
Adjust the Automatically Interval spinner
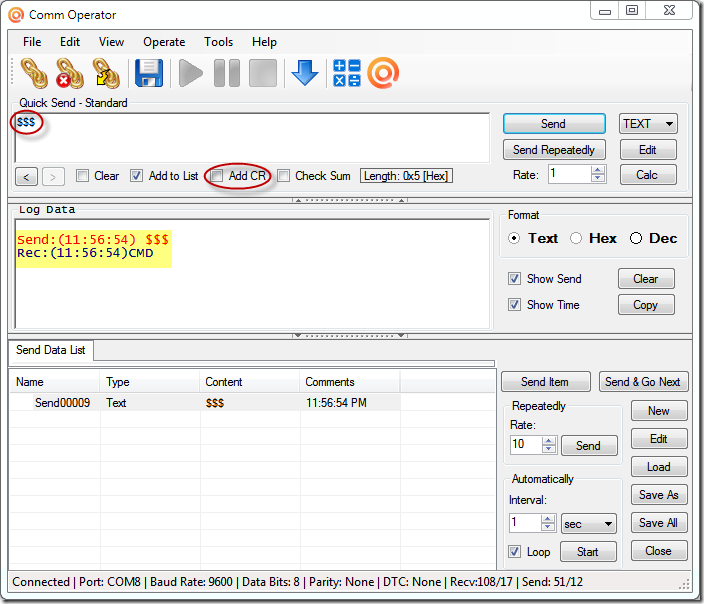coord(548,523)
